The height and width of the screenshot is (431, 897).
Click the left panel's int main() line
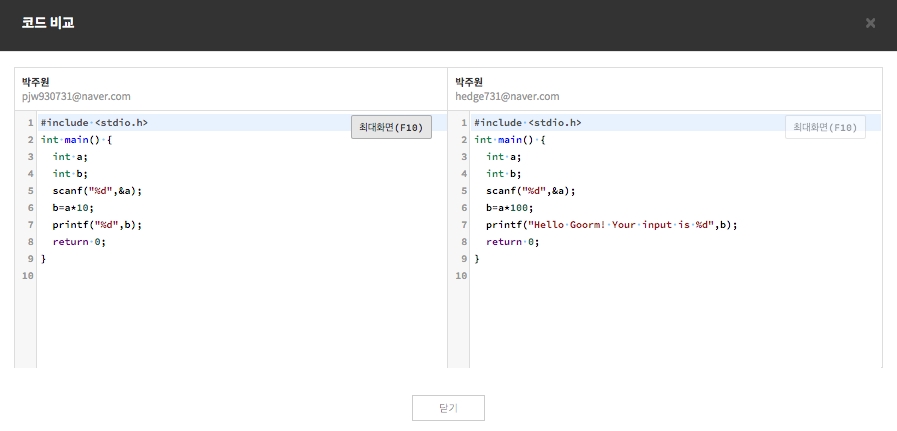tap(76, 140)
